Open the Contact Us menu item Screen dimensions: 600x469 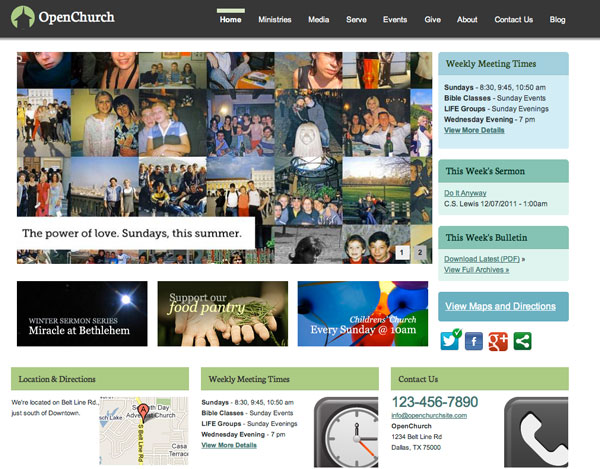click(x=514, y=20)
